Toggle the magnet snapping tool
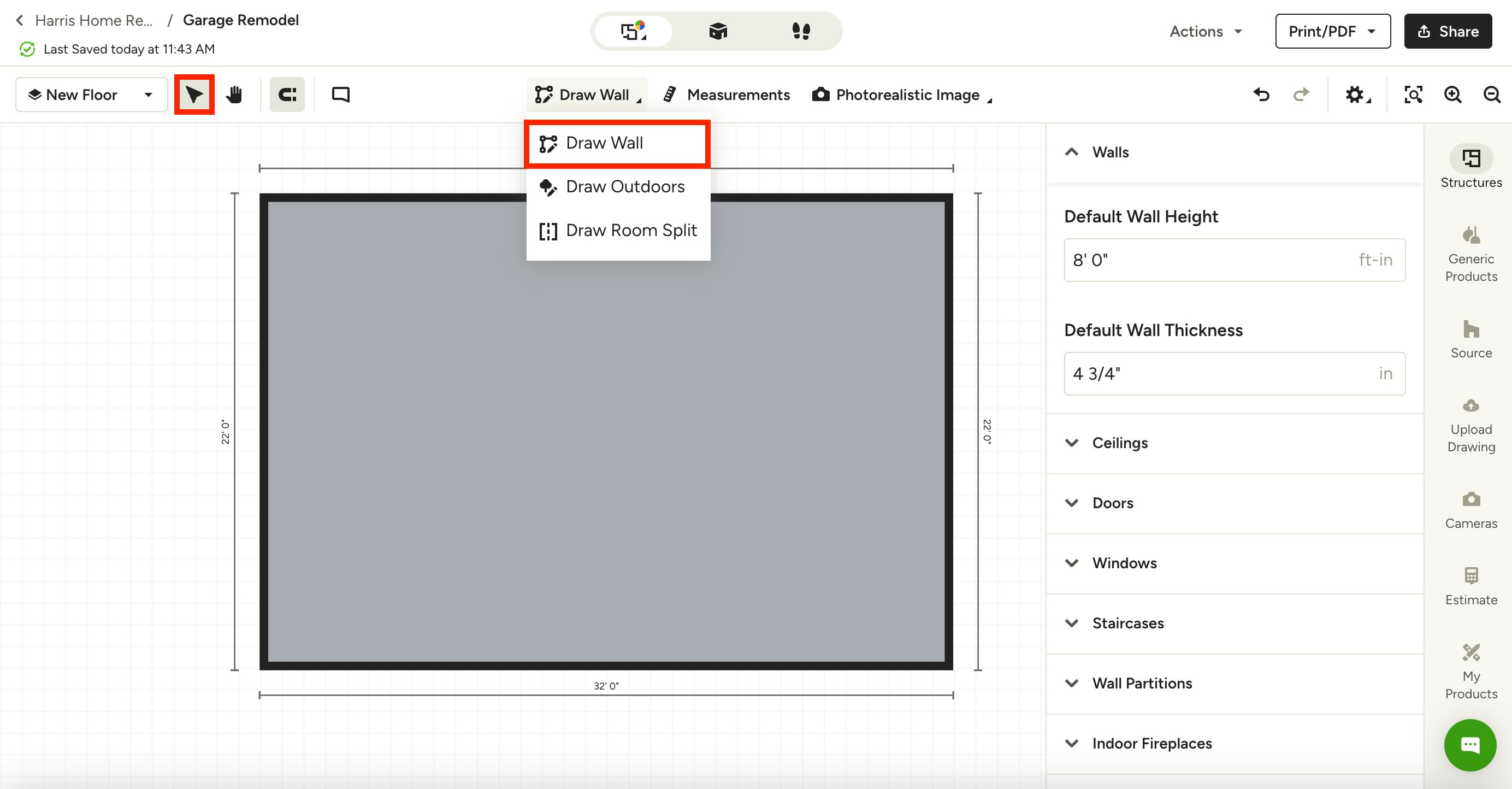The height and width of the screenshot is (789, 1512). coord(287,95)
